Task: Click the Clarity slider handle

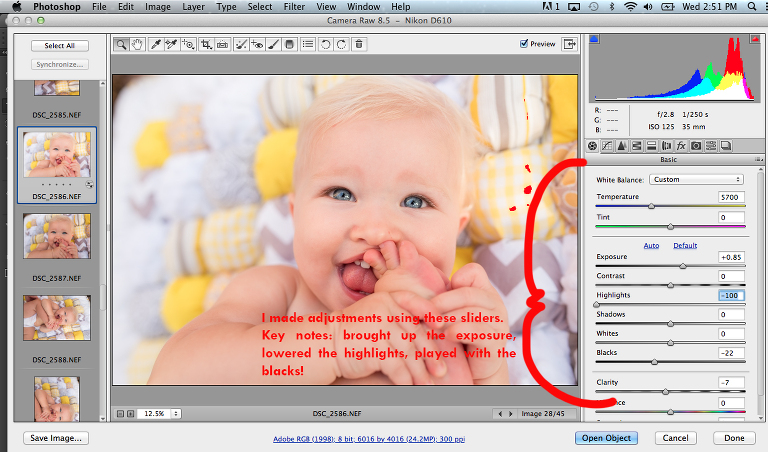Action: pyautogui.click(x=665, y=391)
